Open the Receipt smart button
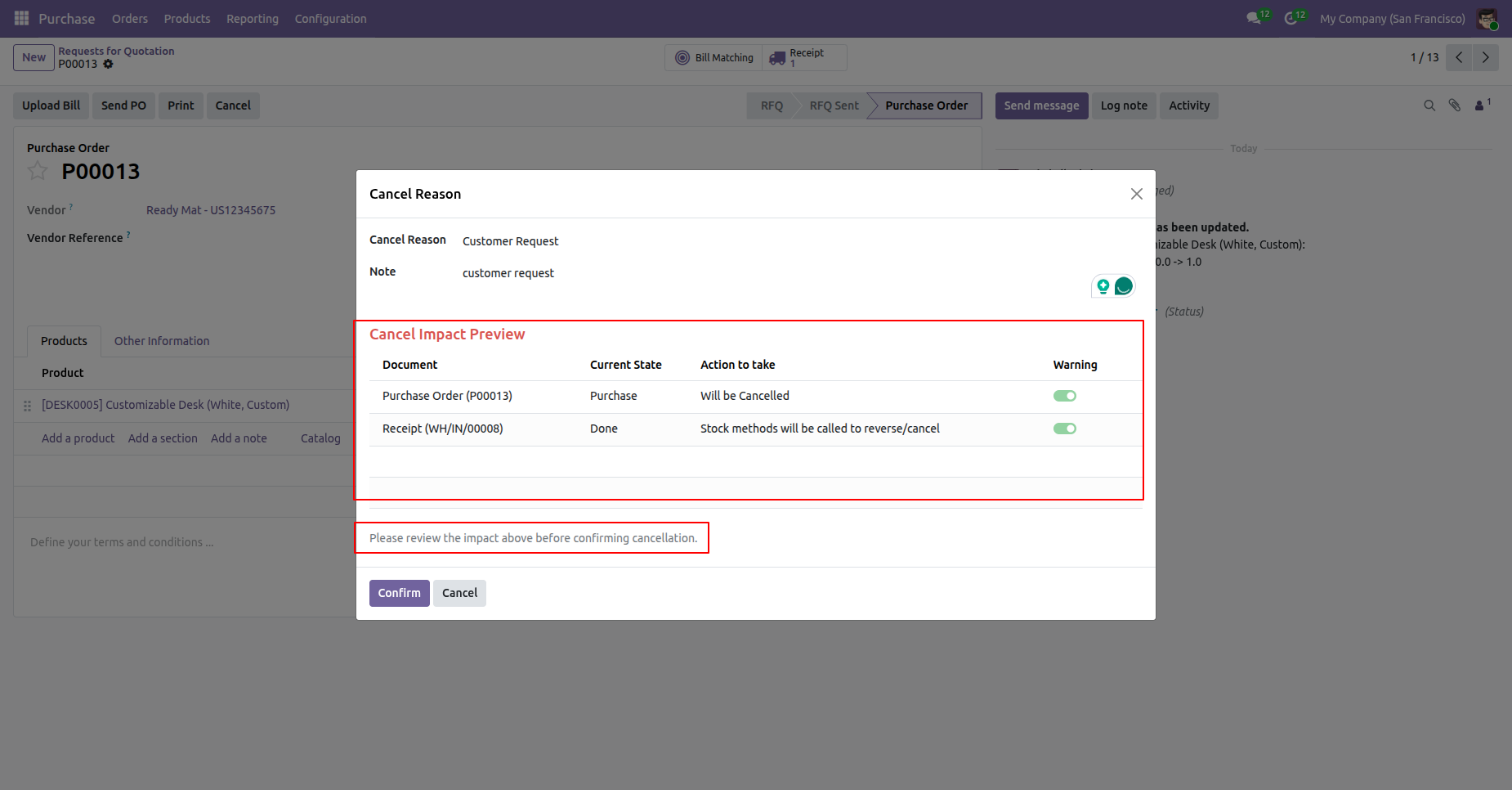The width and height of the screenshot is (1512, 790). click(804, 57)
